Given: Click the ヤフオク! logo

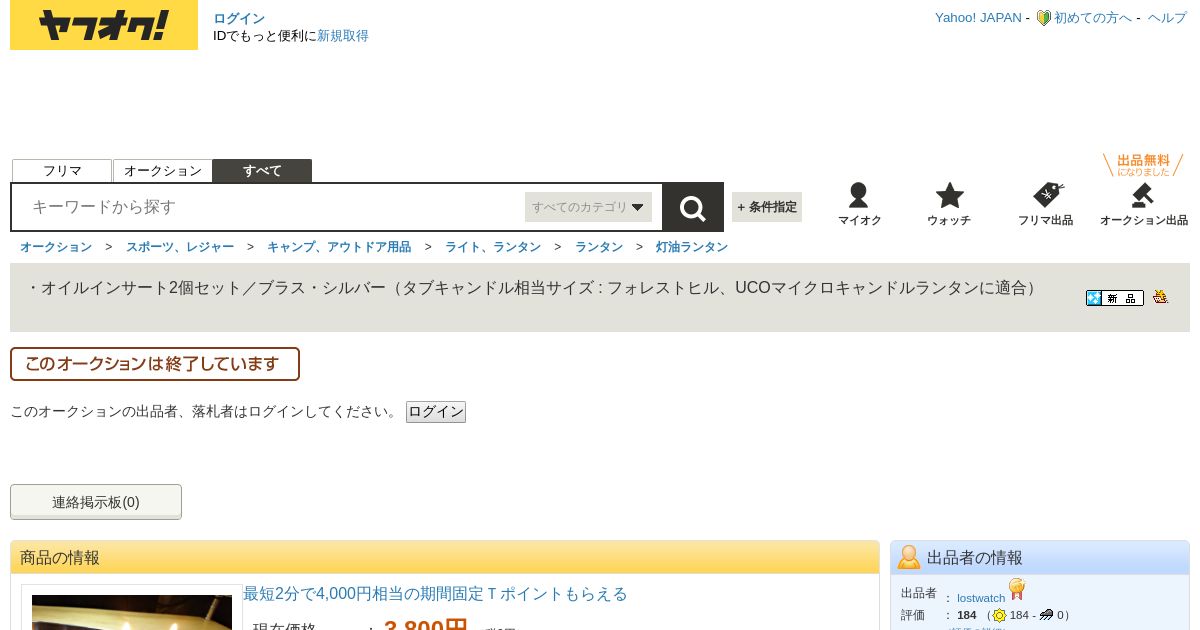Looking at the screenshot, I should tap(104, 25).
